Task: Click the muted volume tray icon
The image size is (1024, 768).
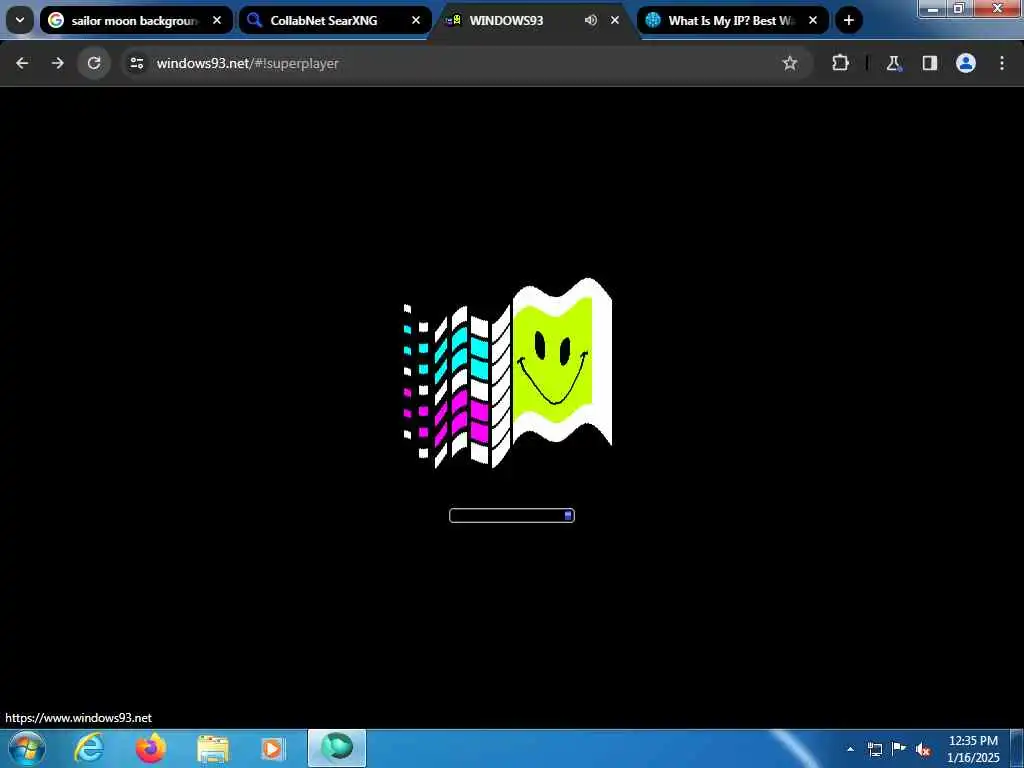Action: click(x=923, y=749)
